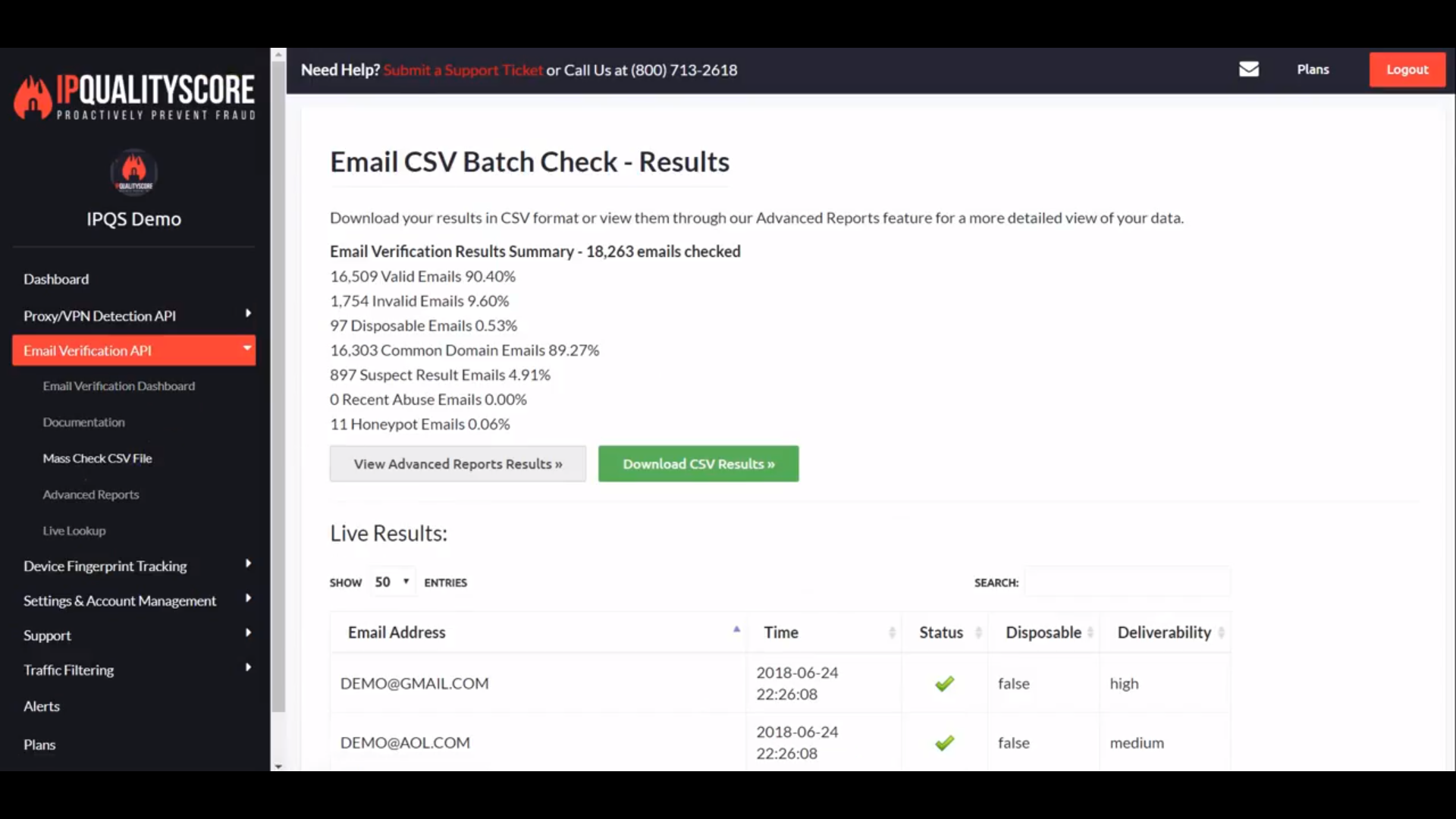Open the envelope messages icon
Image resolution: width=1456 pixels, height=819 pixels.
coord(1248,69)
